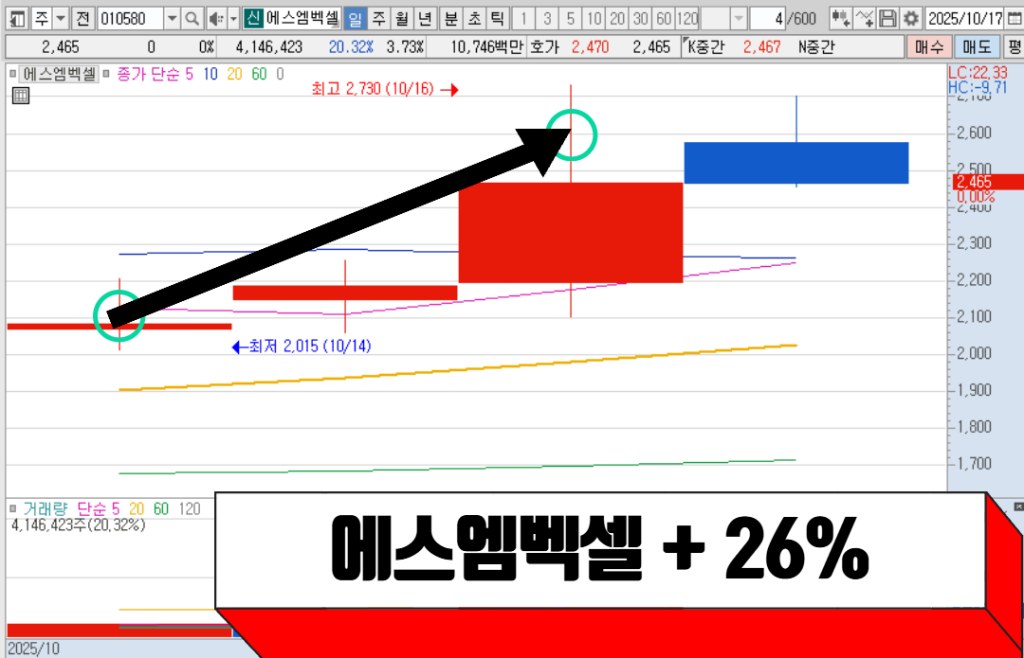Switch chart to 분 minute period

point(451,19)
